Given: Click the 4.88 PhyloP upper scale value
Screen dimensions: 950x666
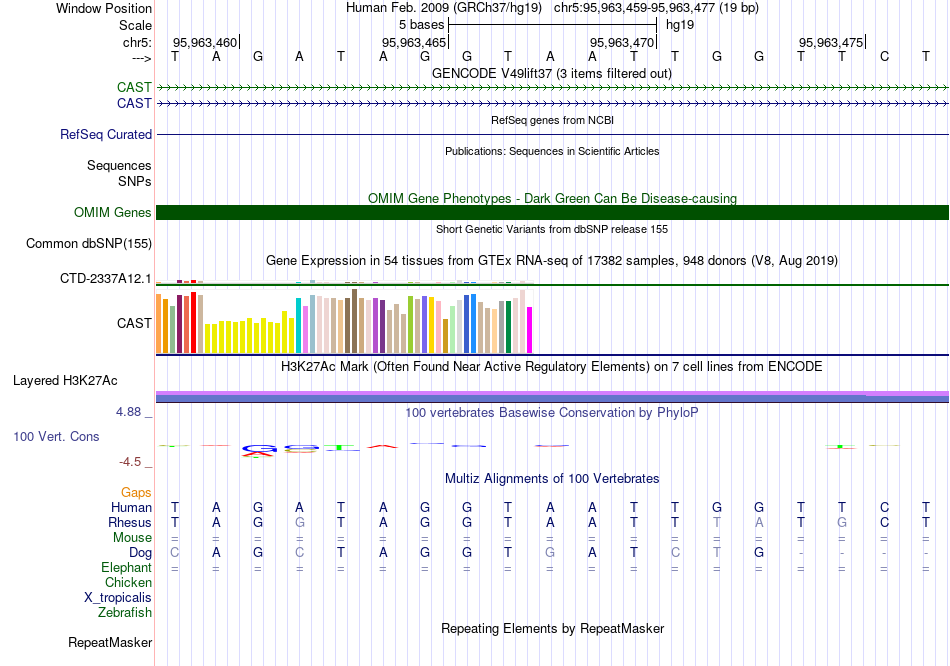Looking at the screenshot, I should [x=128, y=412].
